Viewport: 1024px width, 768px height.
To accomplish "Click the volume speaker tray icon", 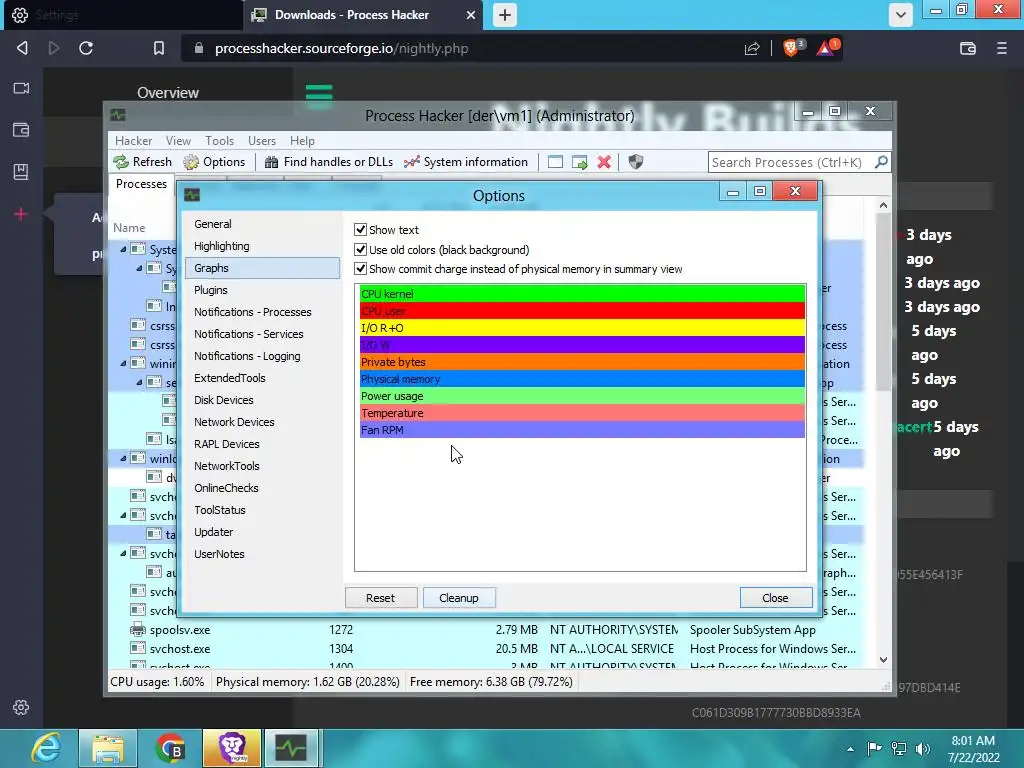I will click(923, 748).
